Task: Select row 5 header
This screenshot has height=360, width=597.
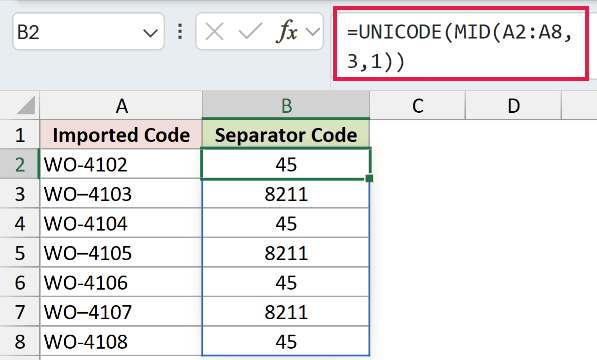Action: [20, 253]
